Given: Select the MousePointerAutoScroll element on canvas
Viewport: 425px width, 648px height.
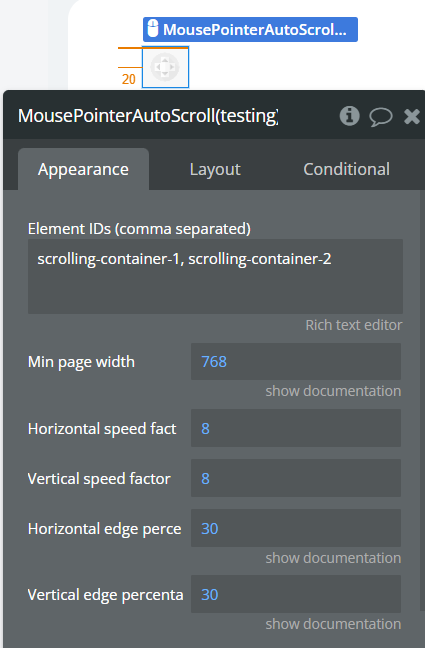Looking at the screenshot, I should [x=165, y=67].
